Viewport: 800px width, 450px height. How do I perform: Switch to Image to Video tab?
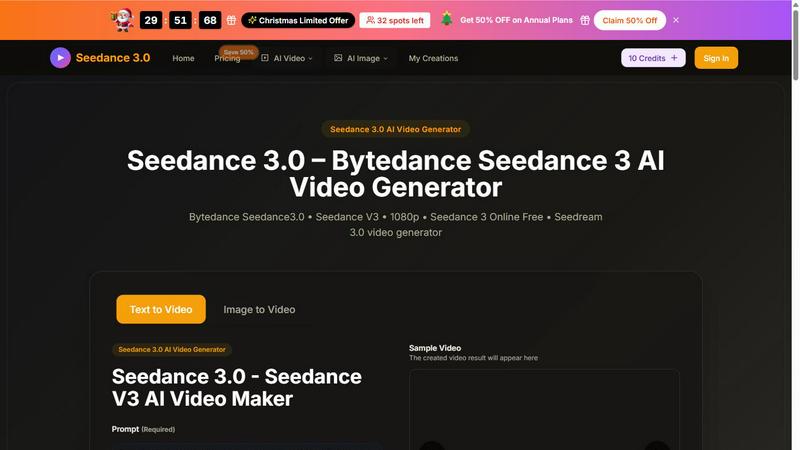click(259, 309)
